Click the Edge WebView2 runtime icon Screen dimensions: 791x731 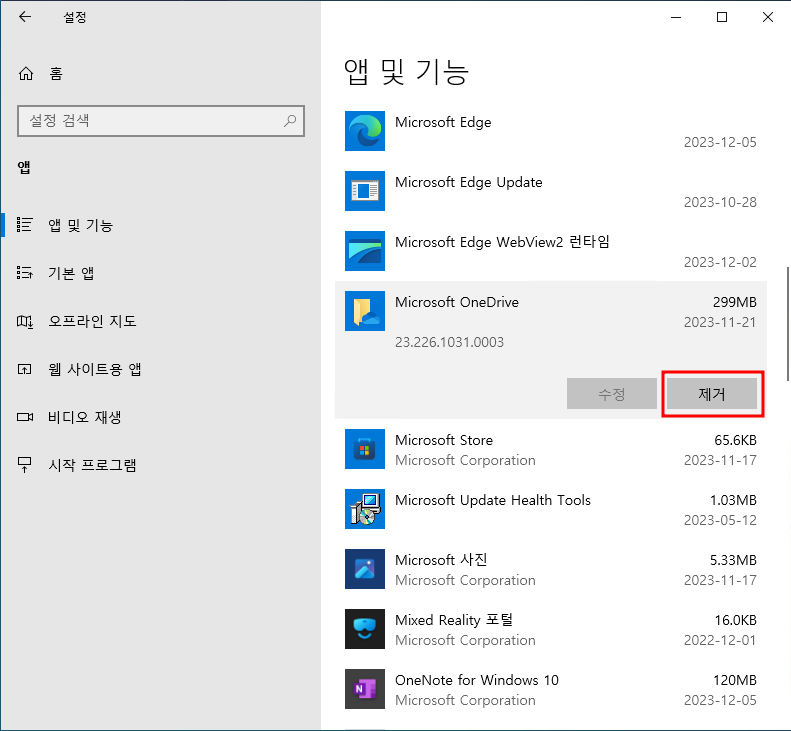coord(364,251)
